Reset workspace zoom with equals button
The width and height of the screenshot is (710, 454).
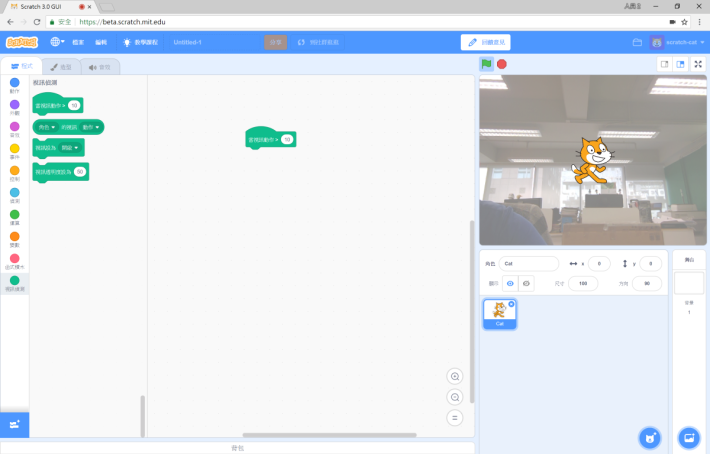(x=455, y=418)
